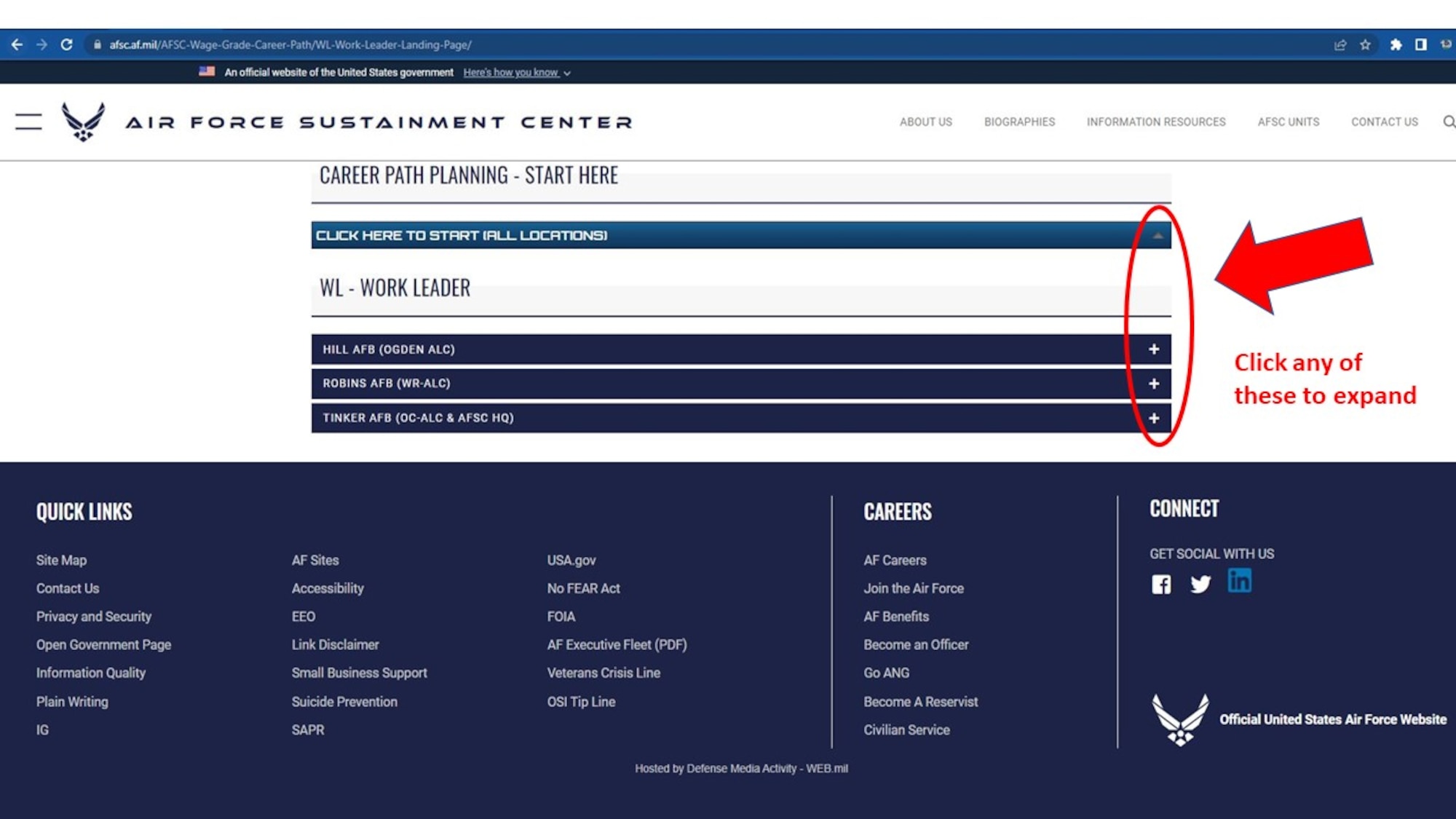Click the browser forward arrow
1456x819 pixels.
(41, 44)
